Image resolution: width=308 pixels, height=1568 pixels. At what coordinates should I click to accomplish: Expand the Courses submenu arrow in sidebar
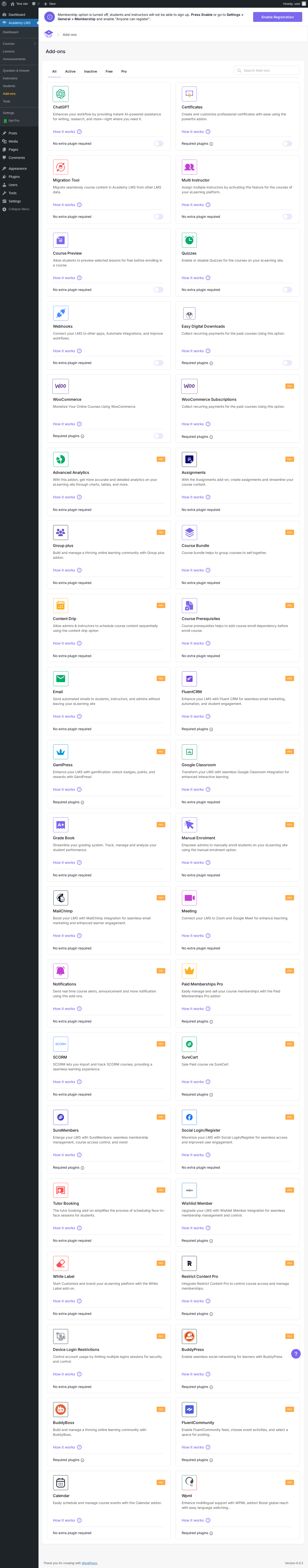[x=35, y=44]
